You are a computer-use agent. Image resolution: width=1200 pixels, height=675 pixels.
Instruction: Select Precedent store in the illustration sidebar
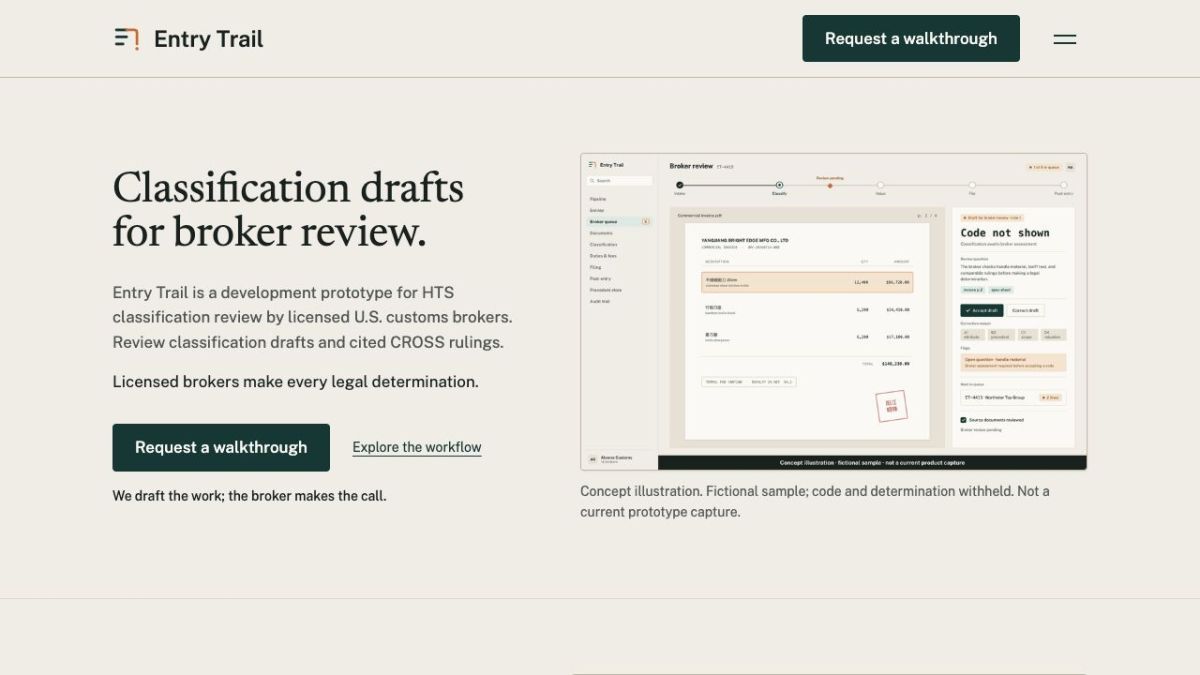pos(604,290)
